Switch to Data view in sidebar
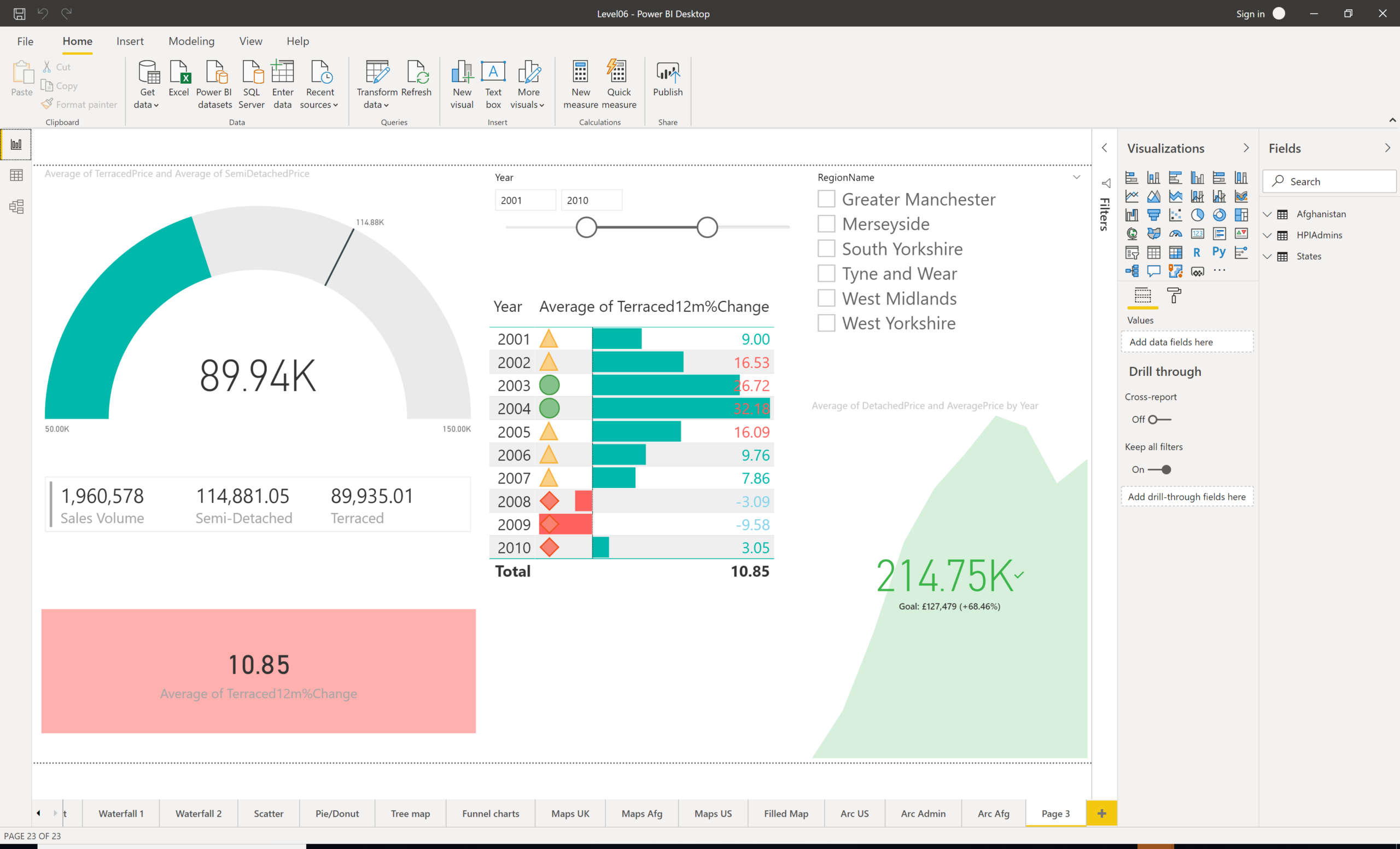The width and height of the screenshot is (1400, 849). [x=16, y=175]
